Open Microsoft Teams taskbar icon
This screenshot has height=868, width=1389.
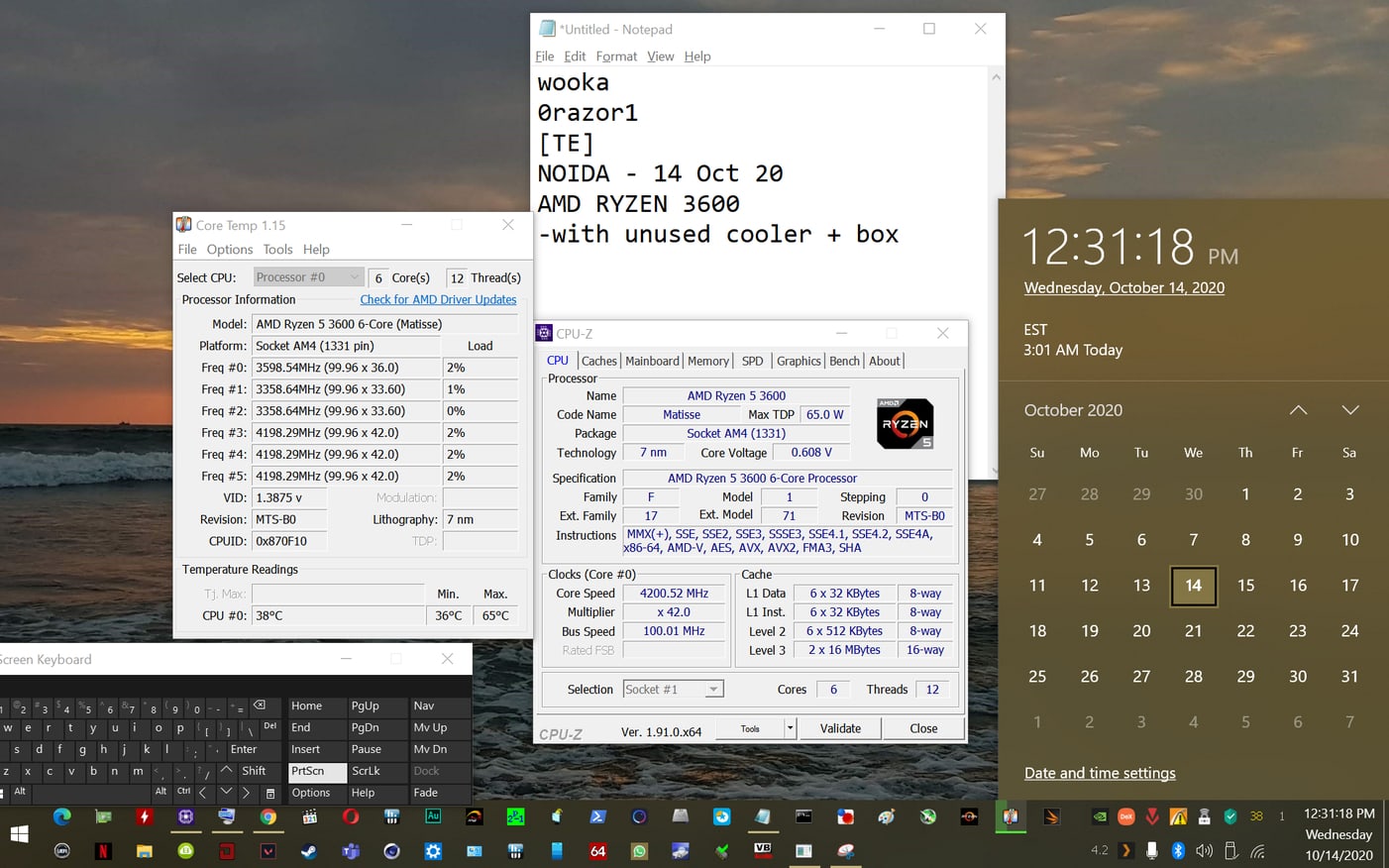coord(350,851)
